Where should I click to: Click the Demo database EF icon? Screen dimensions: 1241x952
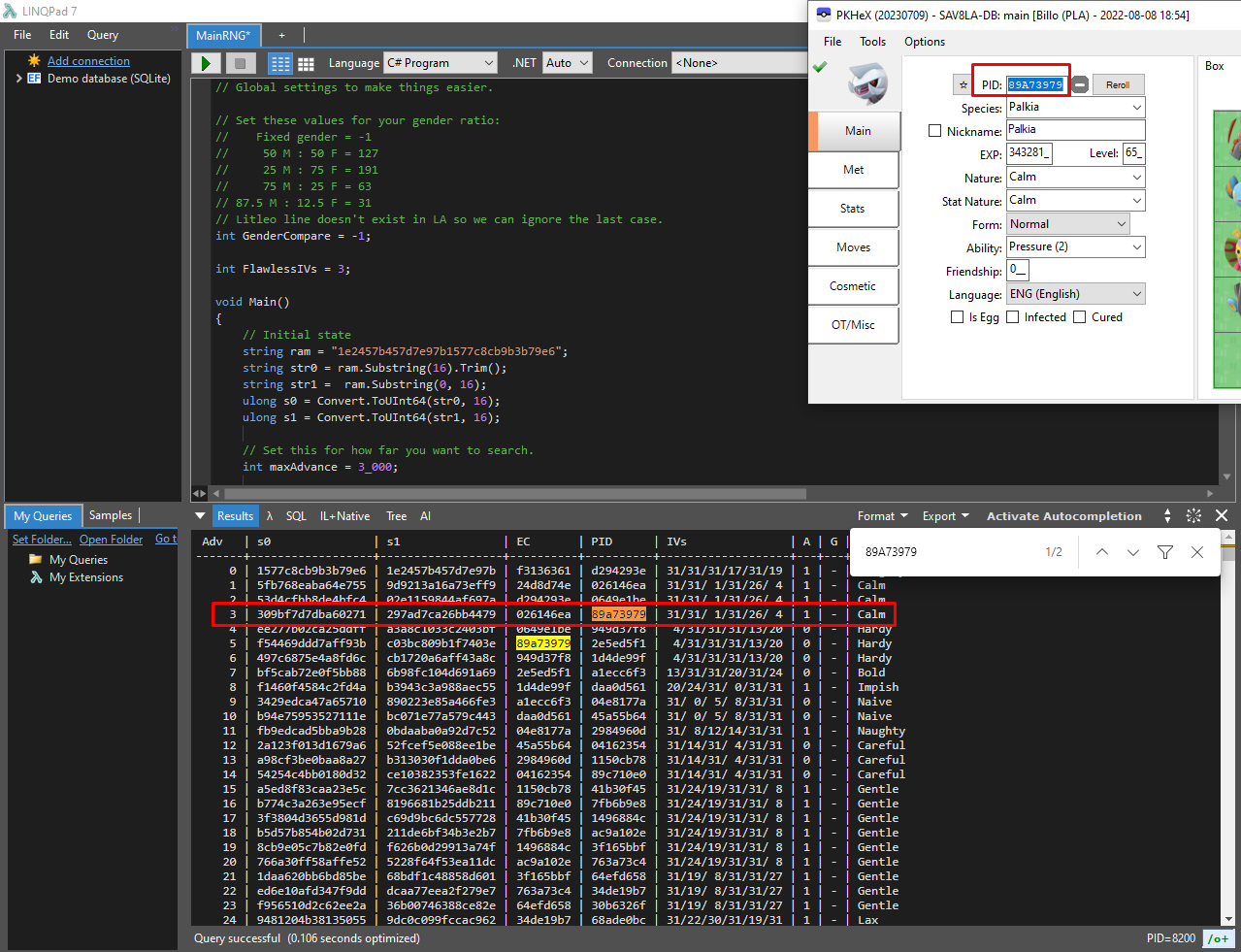coord(34,79)
